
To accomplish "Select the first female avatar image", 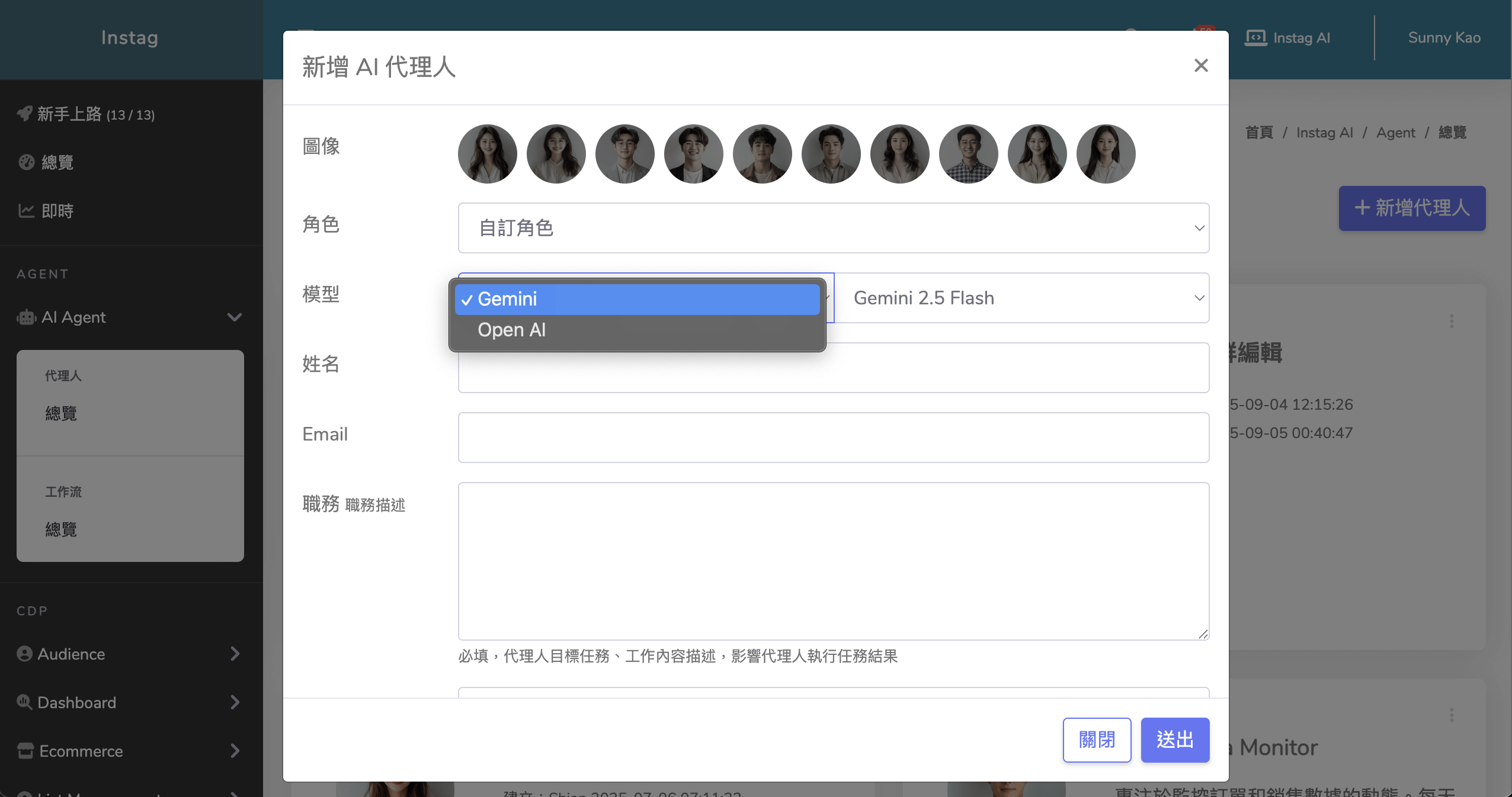I will point(487,154).
